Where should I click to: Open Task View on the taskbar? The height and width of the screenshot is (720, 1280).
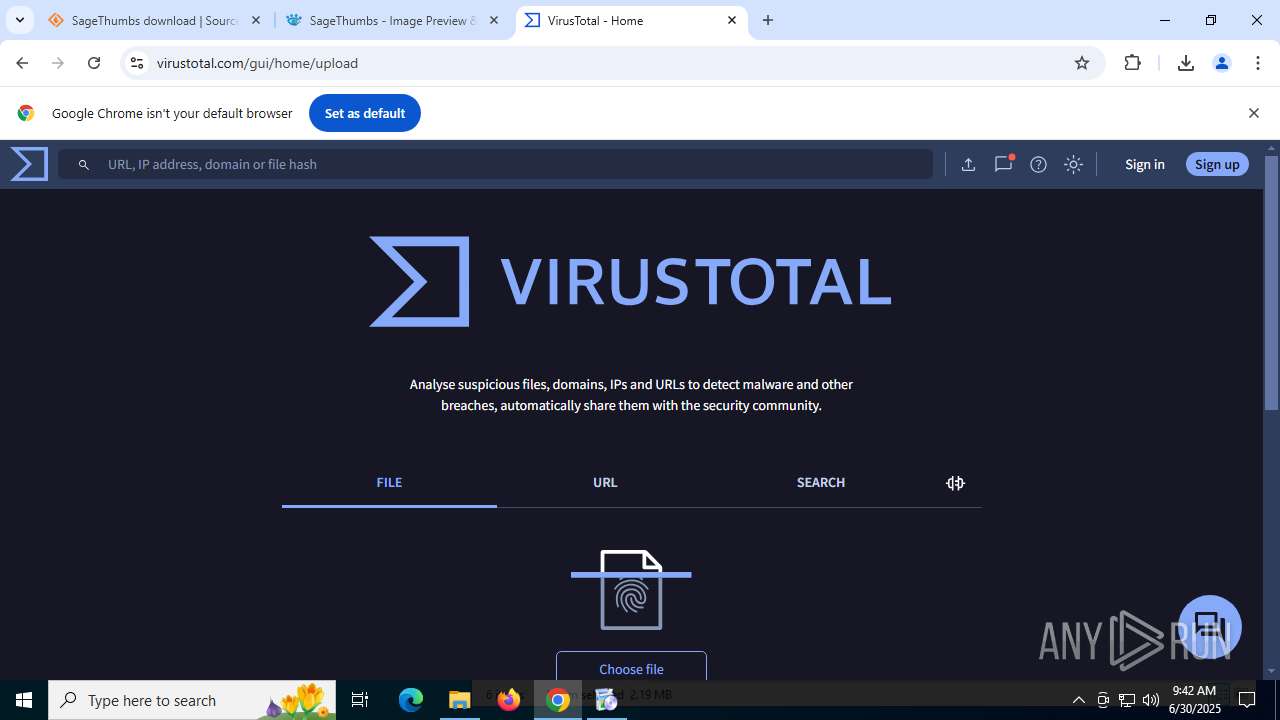click(360, 700)
